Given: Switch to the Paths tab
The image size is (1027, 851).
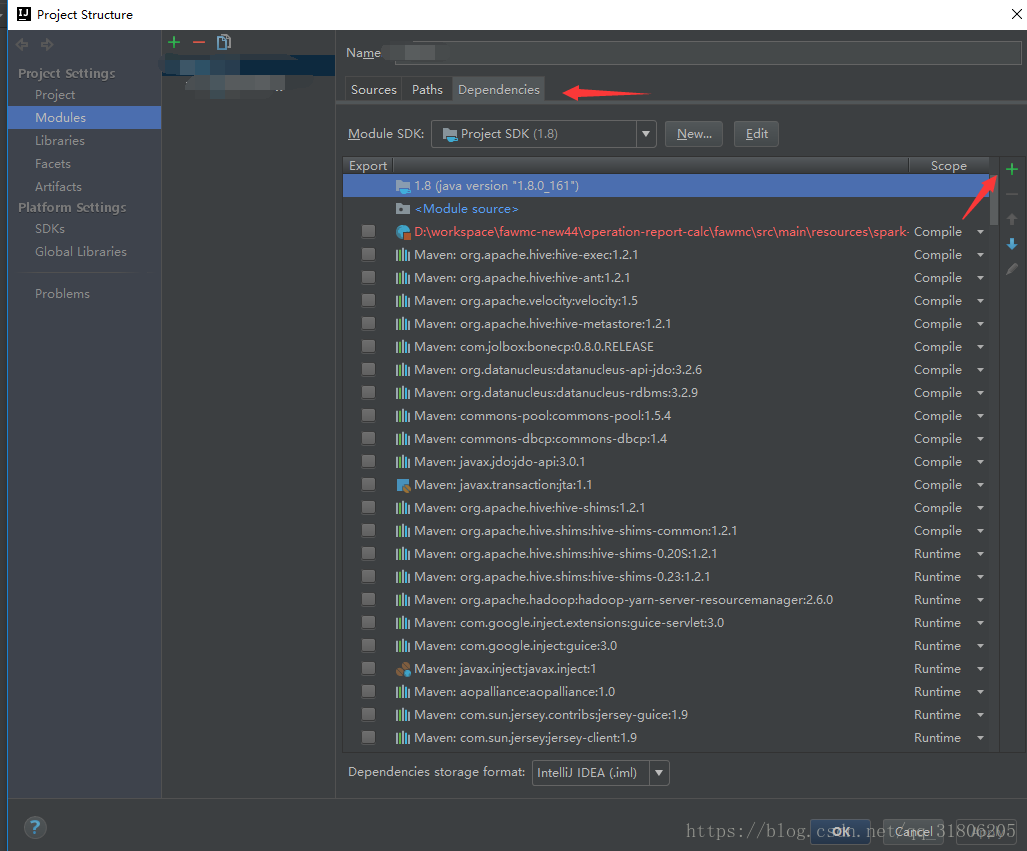Looking at the screenshot, I should [x=427, y=90].
